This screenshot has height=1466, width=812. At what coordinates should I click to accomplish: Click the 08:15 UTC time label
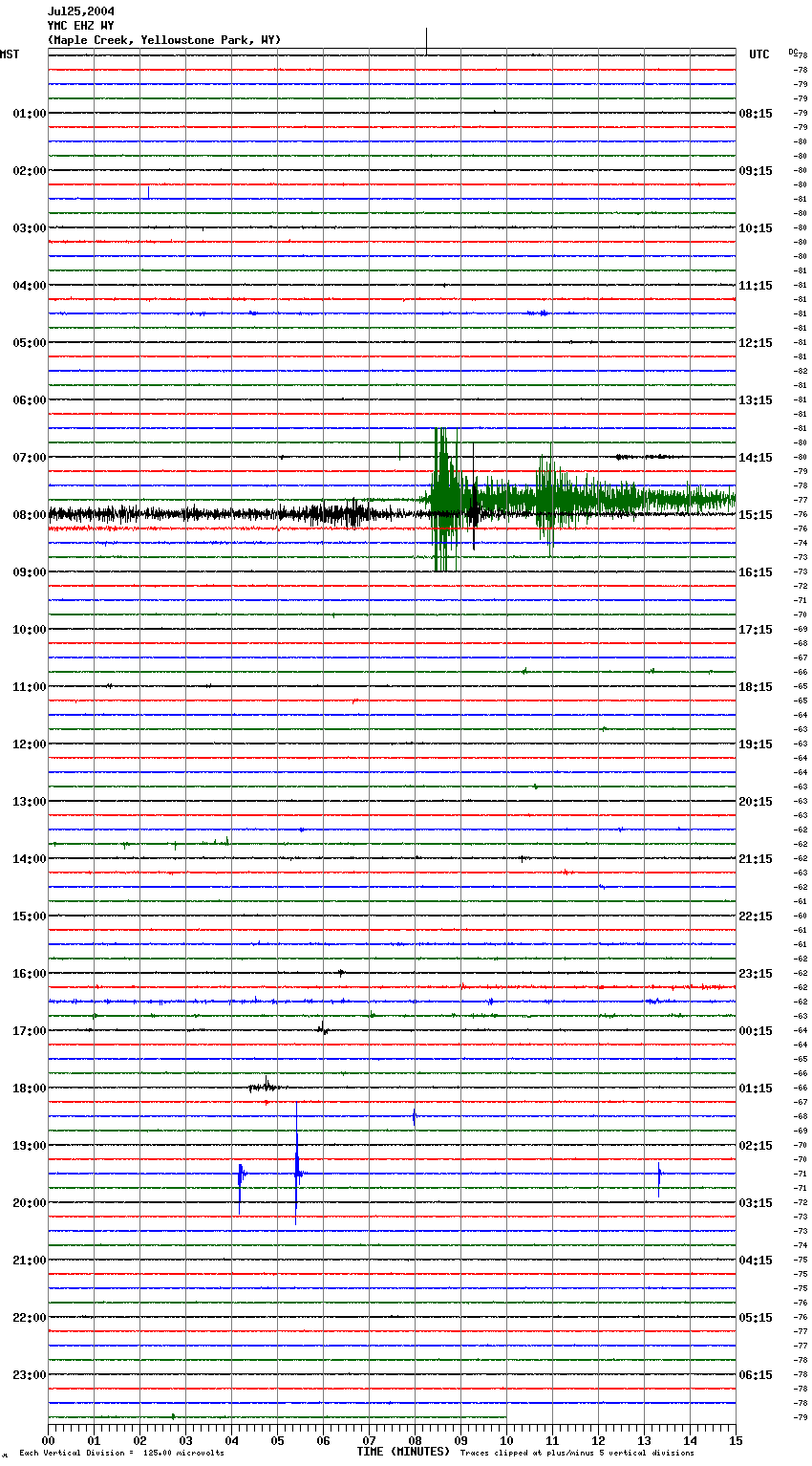[756, 114]
